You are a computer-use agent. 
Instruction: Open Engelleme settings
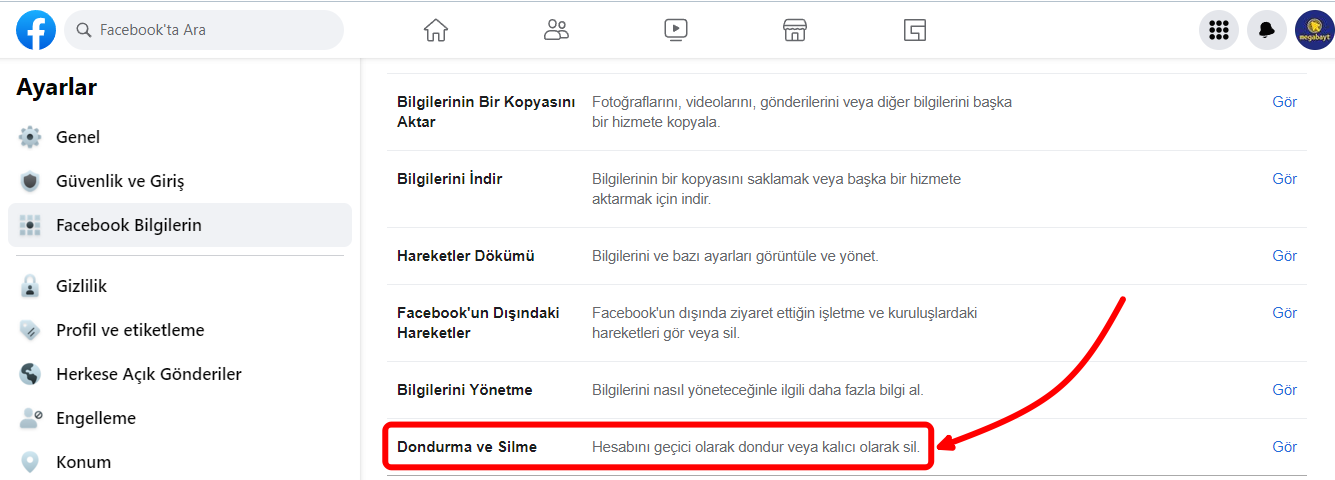(180, 418)
